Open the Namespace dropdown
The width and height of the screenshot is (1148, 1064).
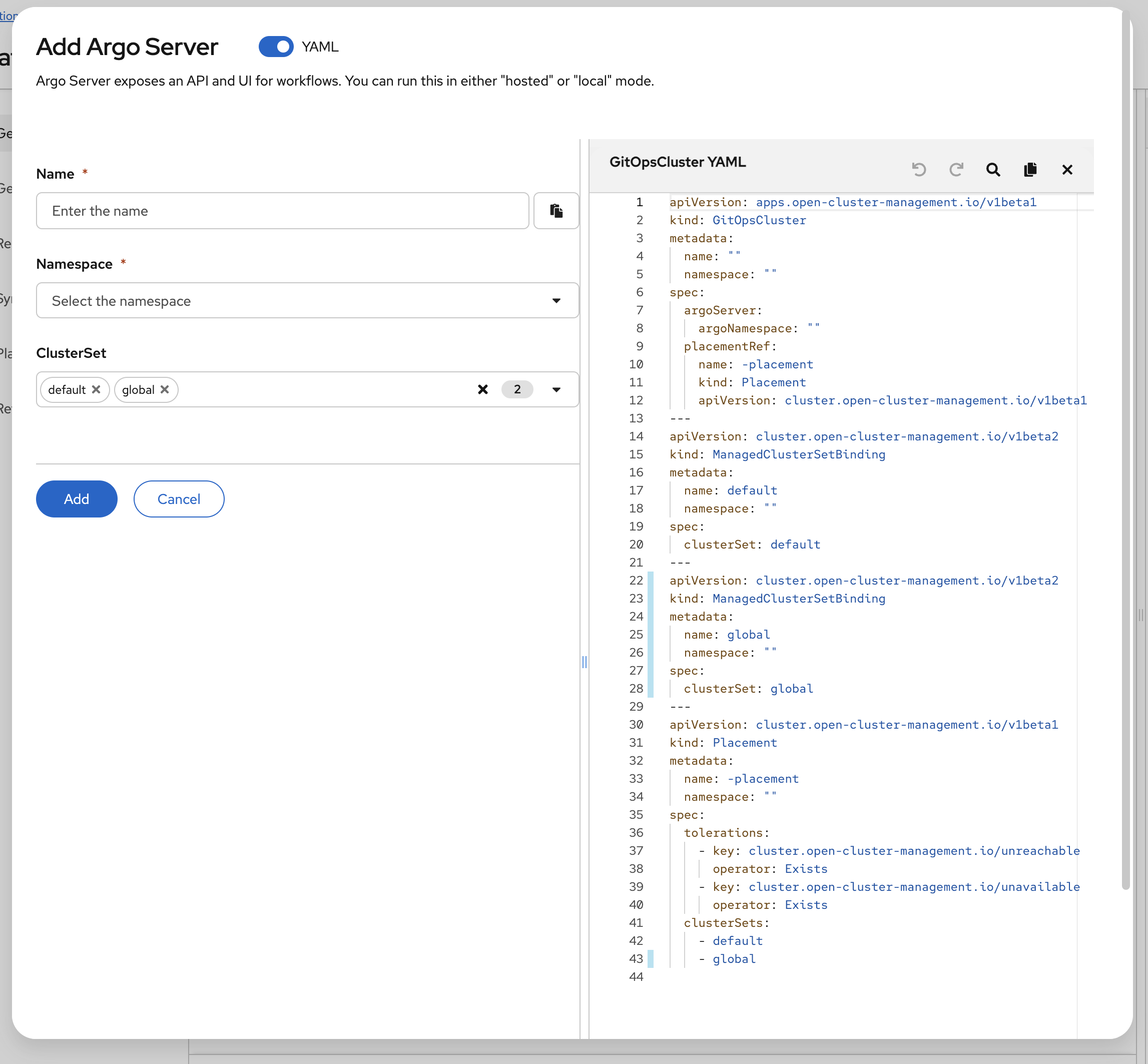tap(307, 301)
